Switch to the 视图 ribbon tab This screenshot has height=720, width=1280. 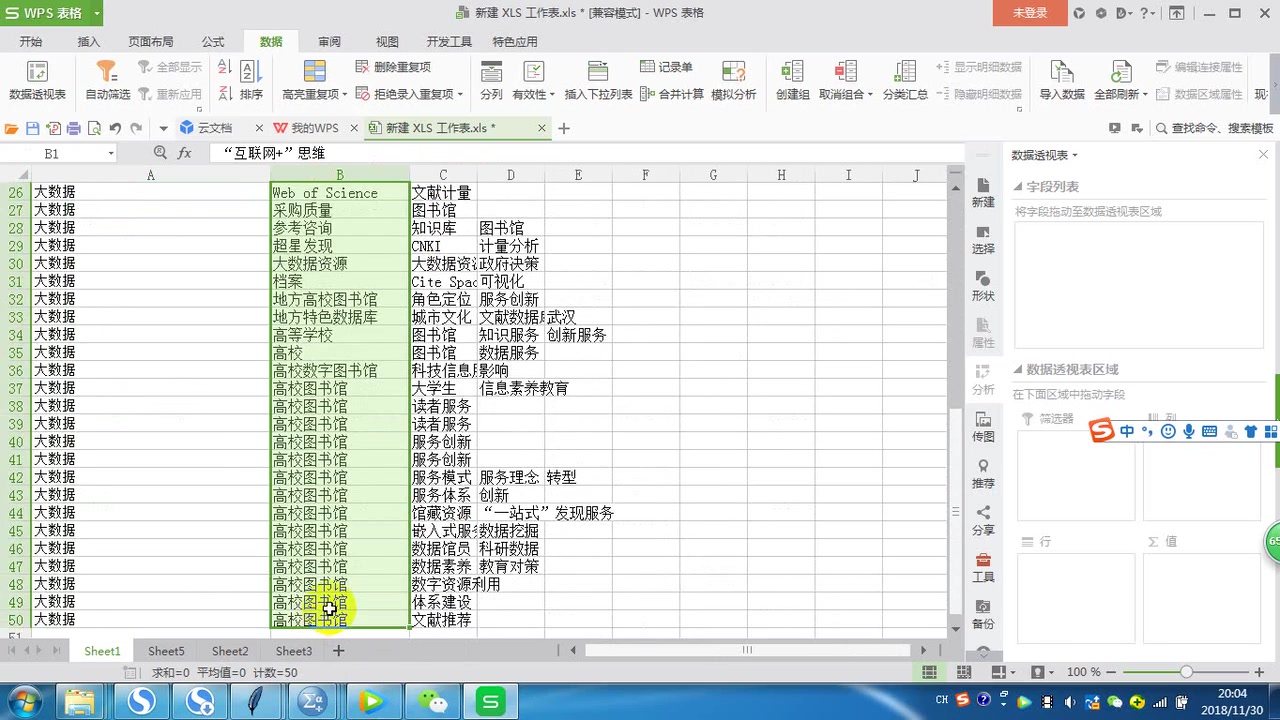[387, 42]
